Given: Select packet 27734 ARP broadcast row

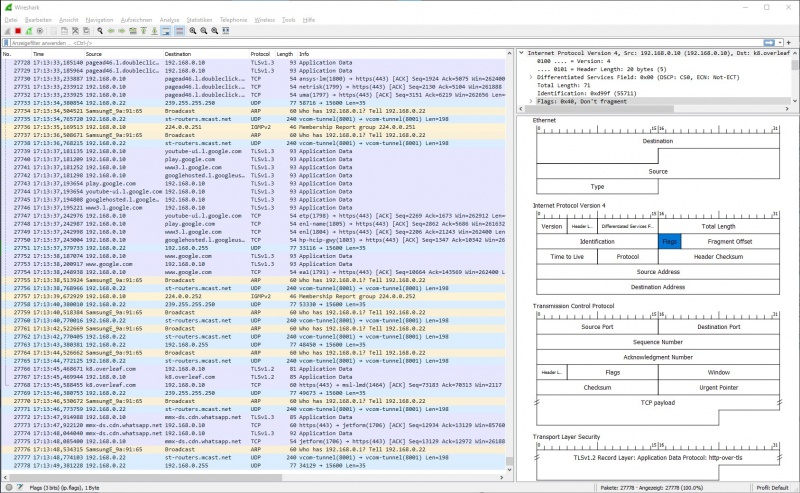Looking at the screenshot, I should [x=254, y=111].
